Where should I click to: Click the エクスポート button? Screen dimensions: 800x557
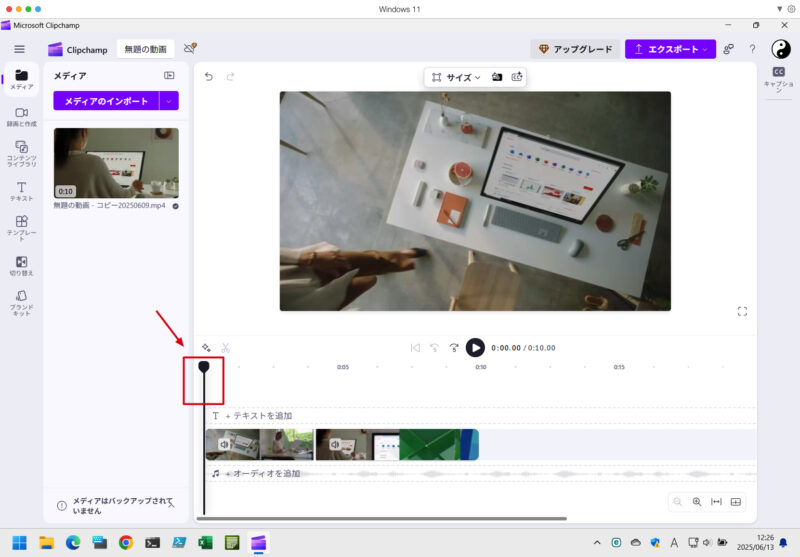pyautogui.click(x=670, y=49)
